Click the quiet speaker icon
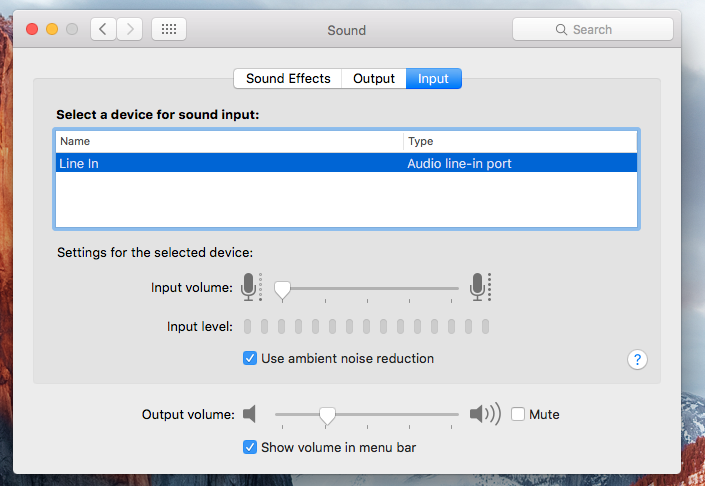The height and width of the screenshot is (486, 705). click(x=250, y=414)
